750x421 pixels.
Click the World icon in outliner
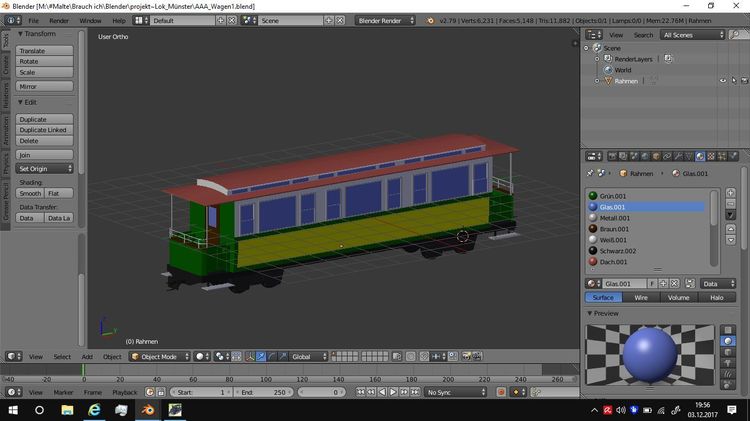[x=608, y=70]
